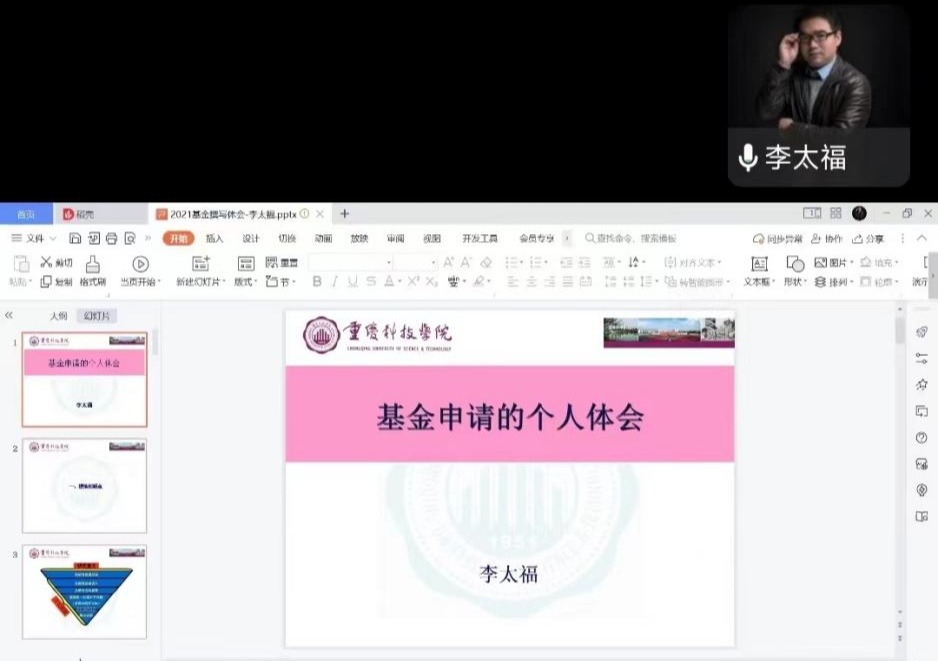The image size is (938, 661).
Task: Open the help question-mark icon in right sidebar
Action: point(921,438)
